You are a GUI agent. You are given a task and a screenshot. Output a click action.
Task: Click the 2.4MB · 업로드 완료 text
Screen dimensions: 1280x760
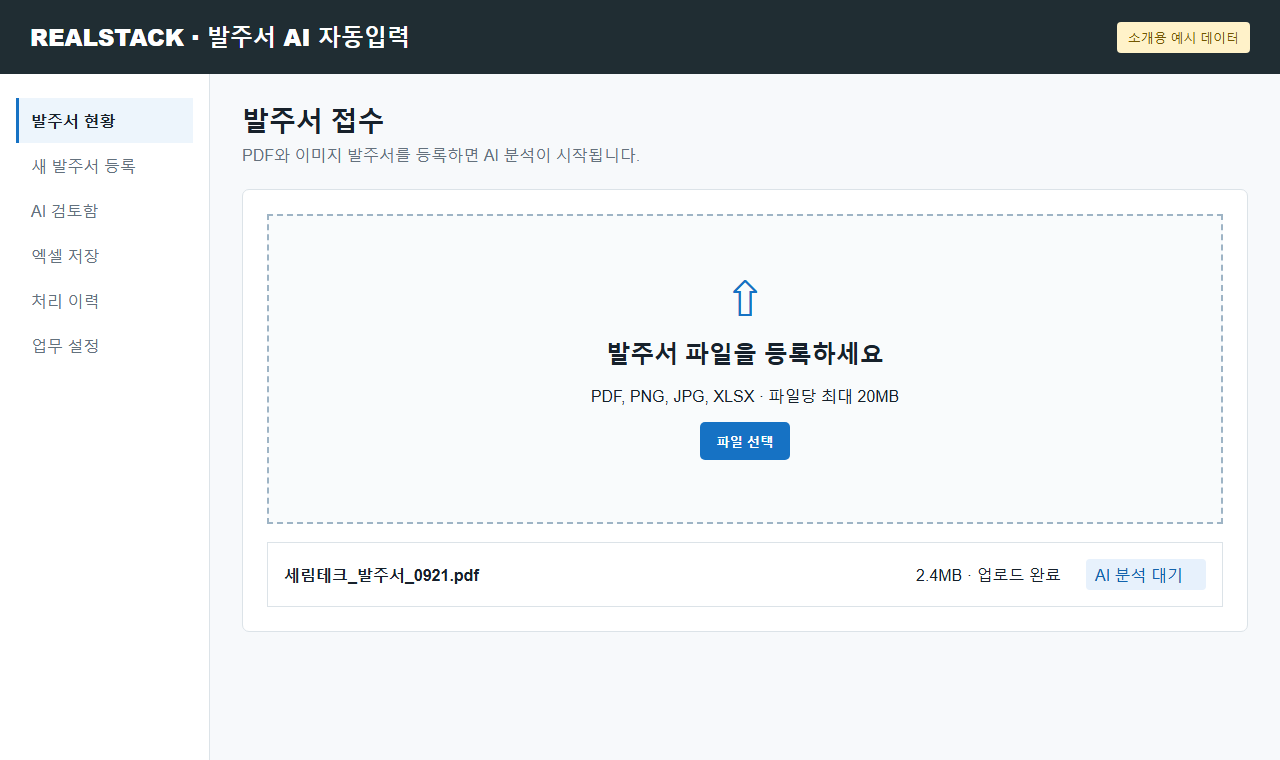[988, 575]
